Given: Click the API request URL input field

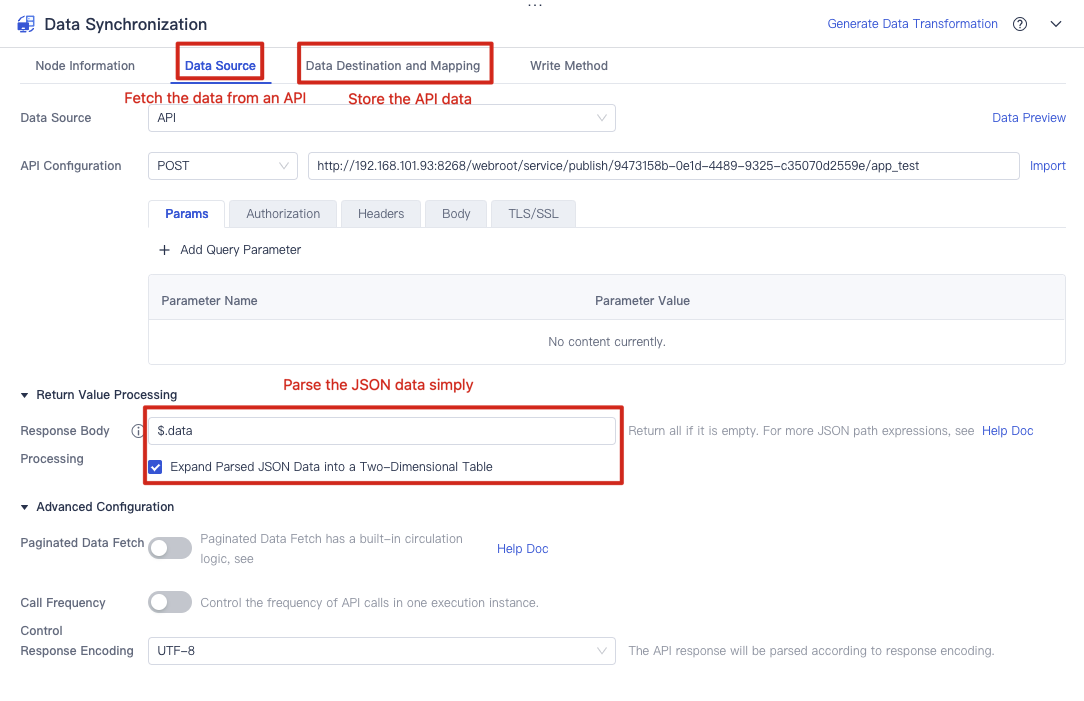Looking at the screenshot, I should coord(660,165).
